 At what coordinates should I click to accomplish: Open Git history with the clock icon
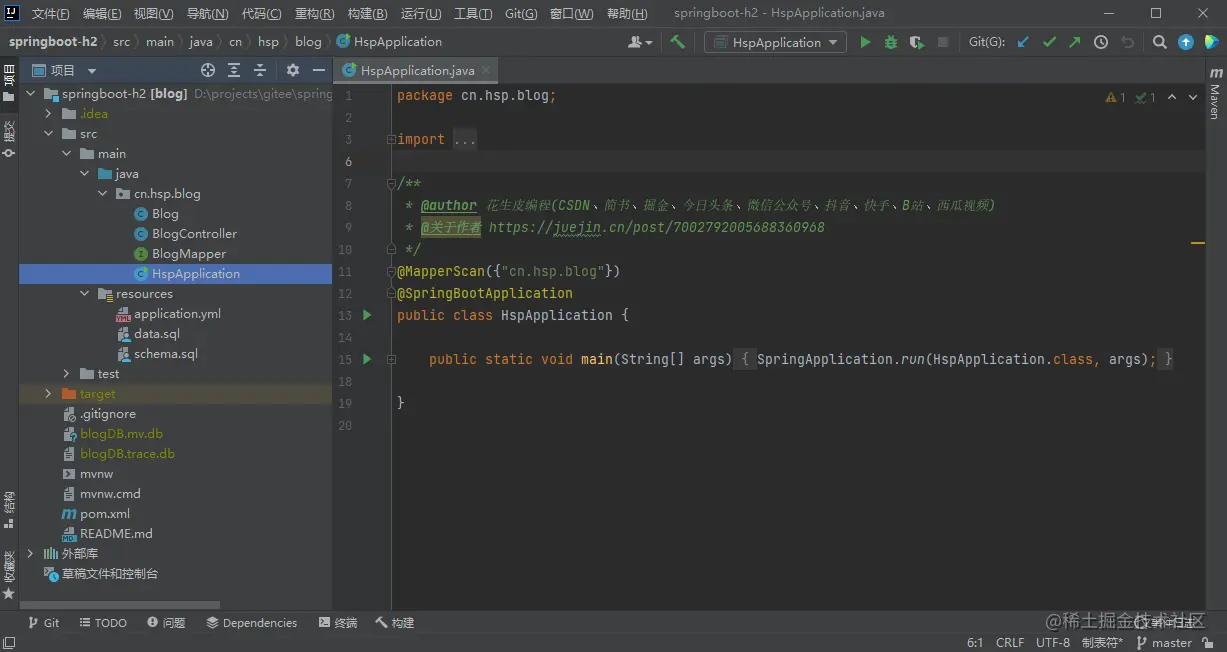1101,42
